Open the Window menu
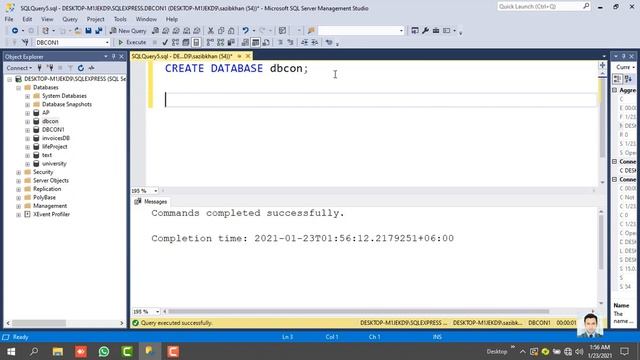 (146, 19)
